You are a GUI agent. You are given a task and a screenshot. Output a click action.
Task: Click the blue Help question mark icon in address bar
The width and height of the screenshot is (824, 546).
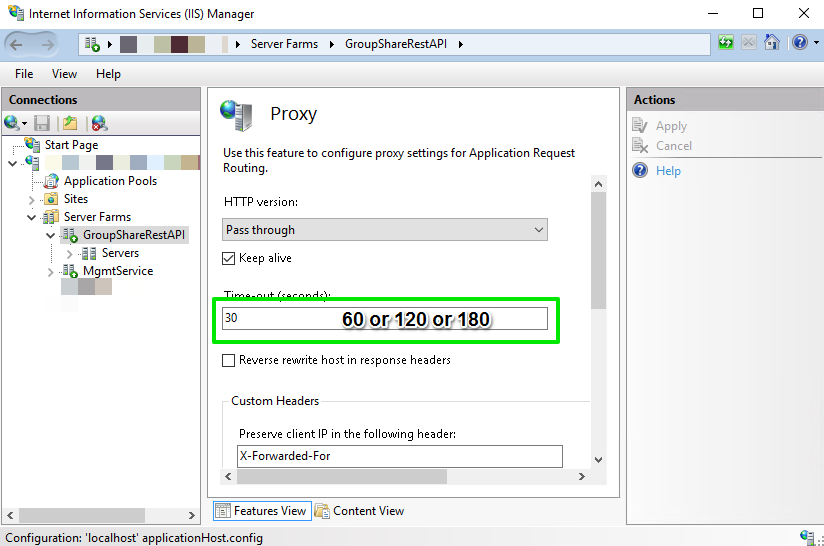point(799,43)
